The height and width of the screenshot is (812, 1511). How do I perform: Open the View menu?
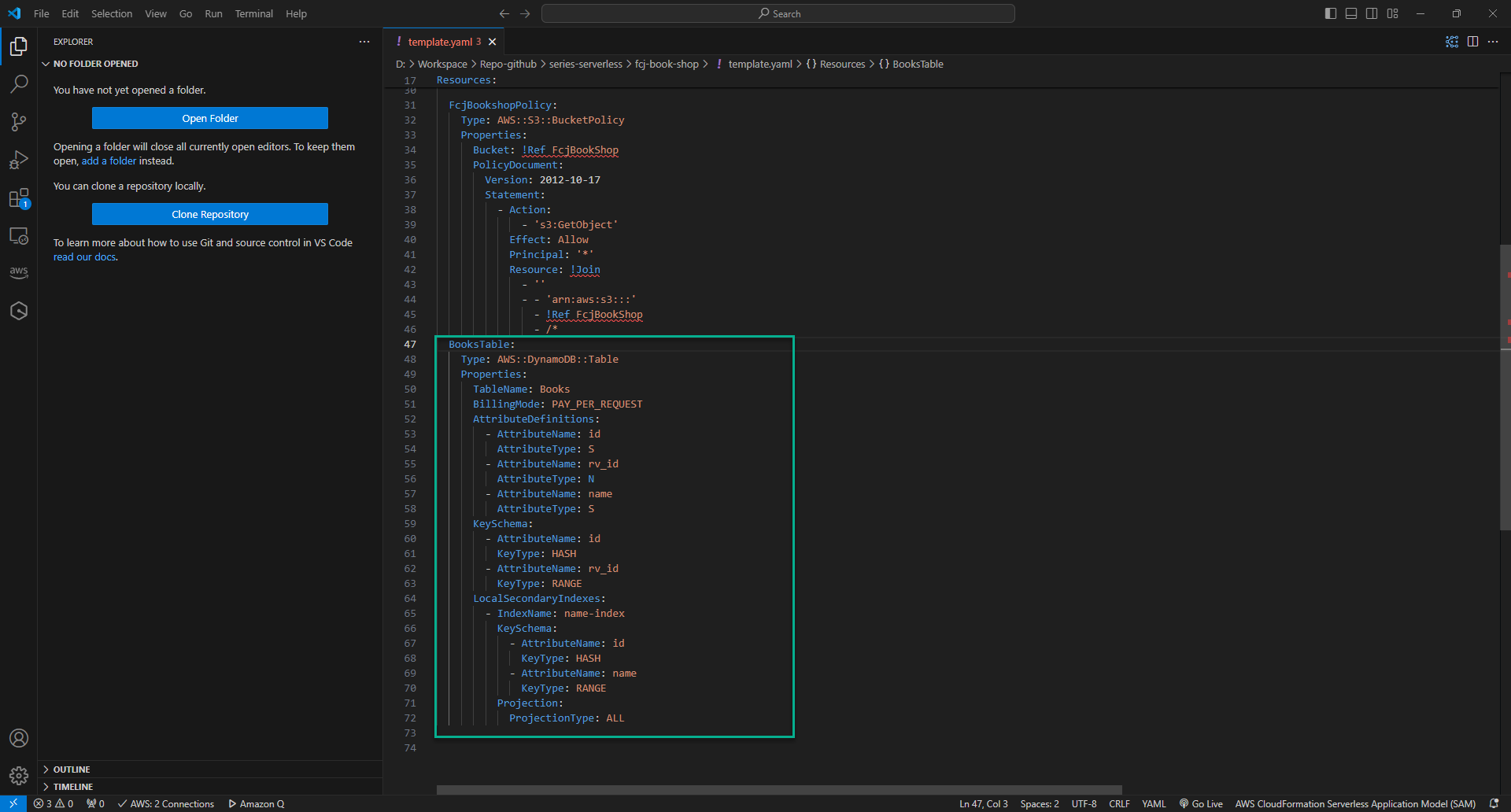click(156, 13)
